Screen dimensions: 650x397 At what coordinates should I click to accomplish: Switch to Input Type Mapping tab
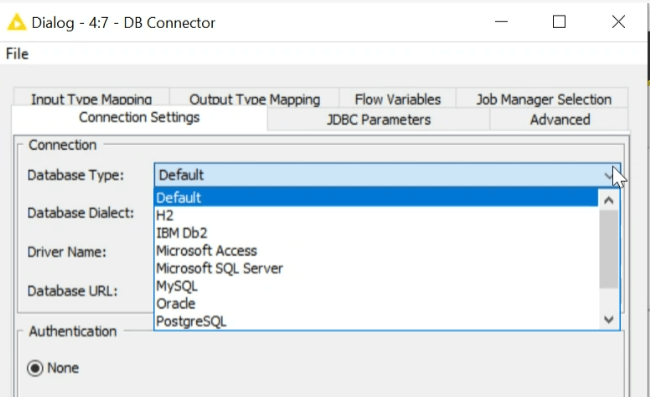[91, 97]
